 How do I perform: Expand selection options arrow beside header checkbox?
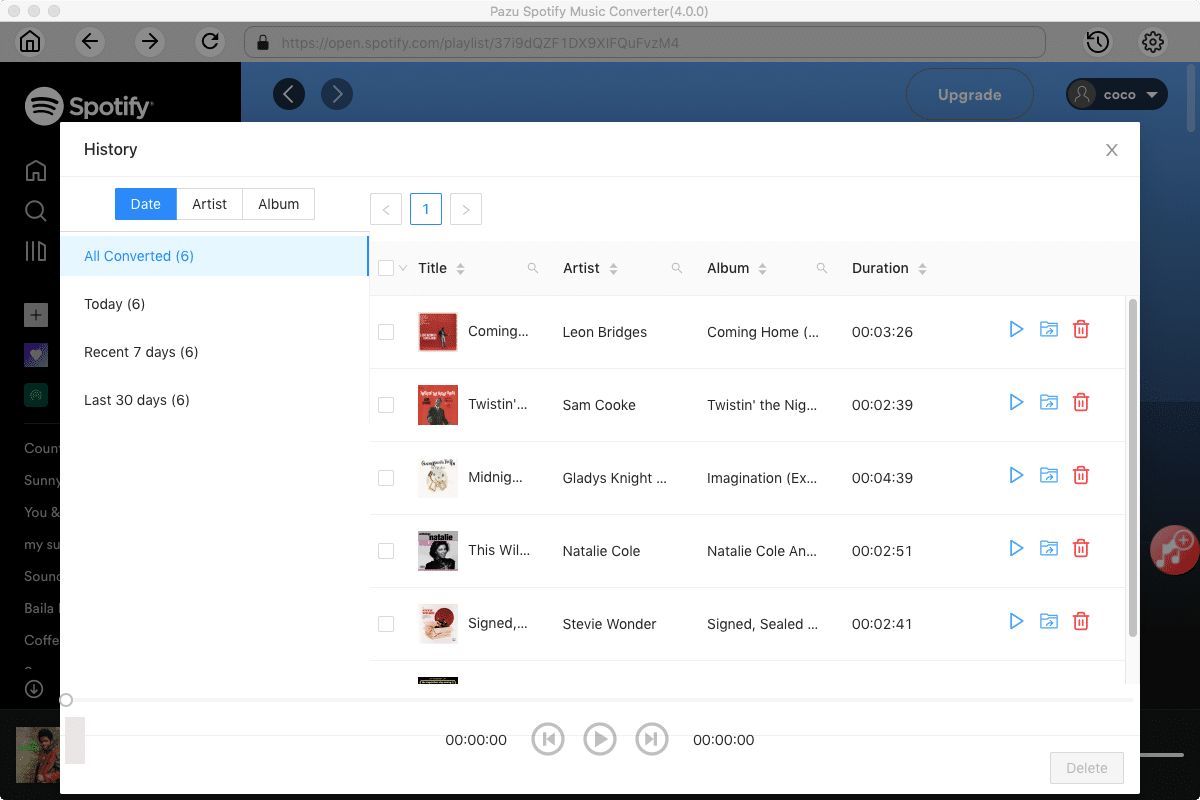pos(403,268)
